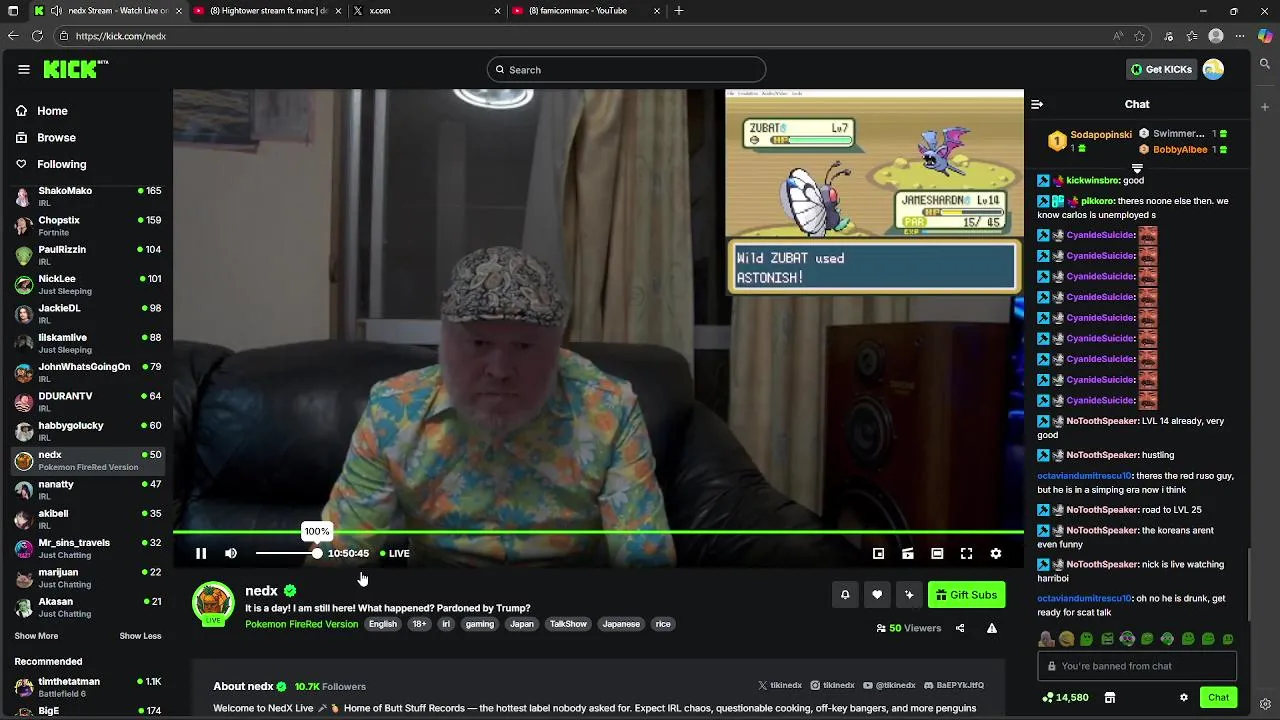This screenshot has height=720, width=1280.
Task: Open the chat settings gear
Action: click(x=1184, y=697)
